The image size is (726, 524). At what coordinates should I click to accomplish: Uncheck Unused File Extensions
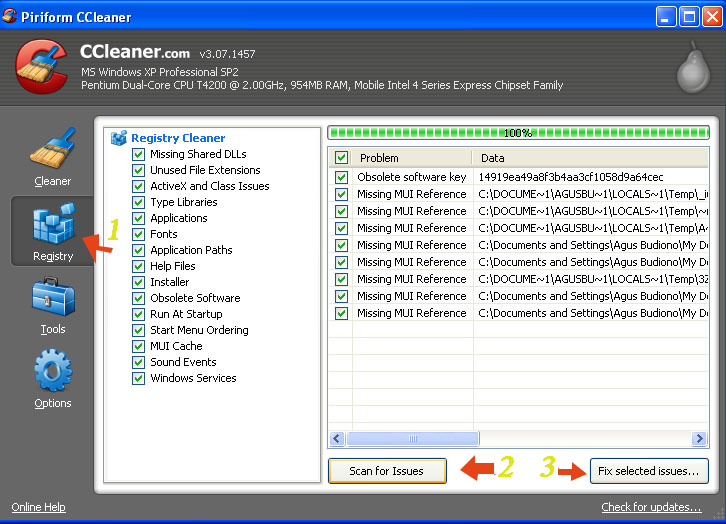[x=138, y=170]
